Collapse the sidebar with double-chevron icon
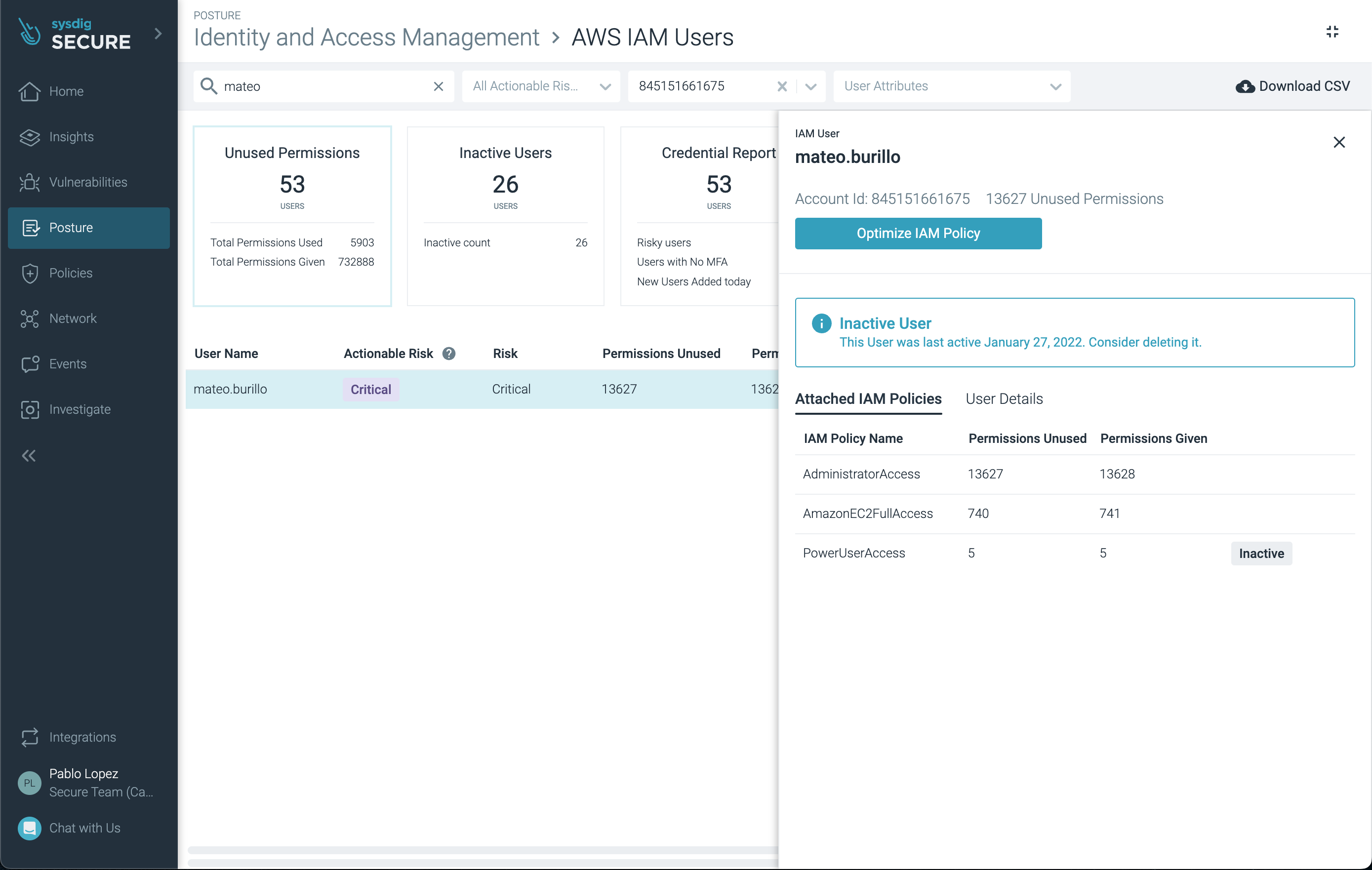 [x=29, y=456]
